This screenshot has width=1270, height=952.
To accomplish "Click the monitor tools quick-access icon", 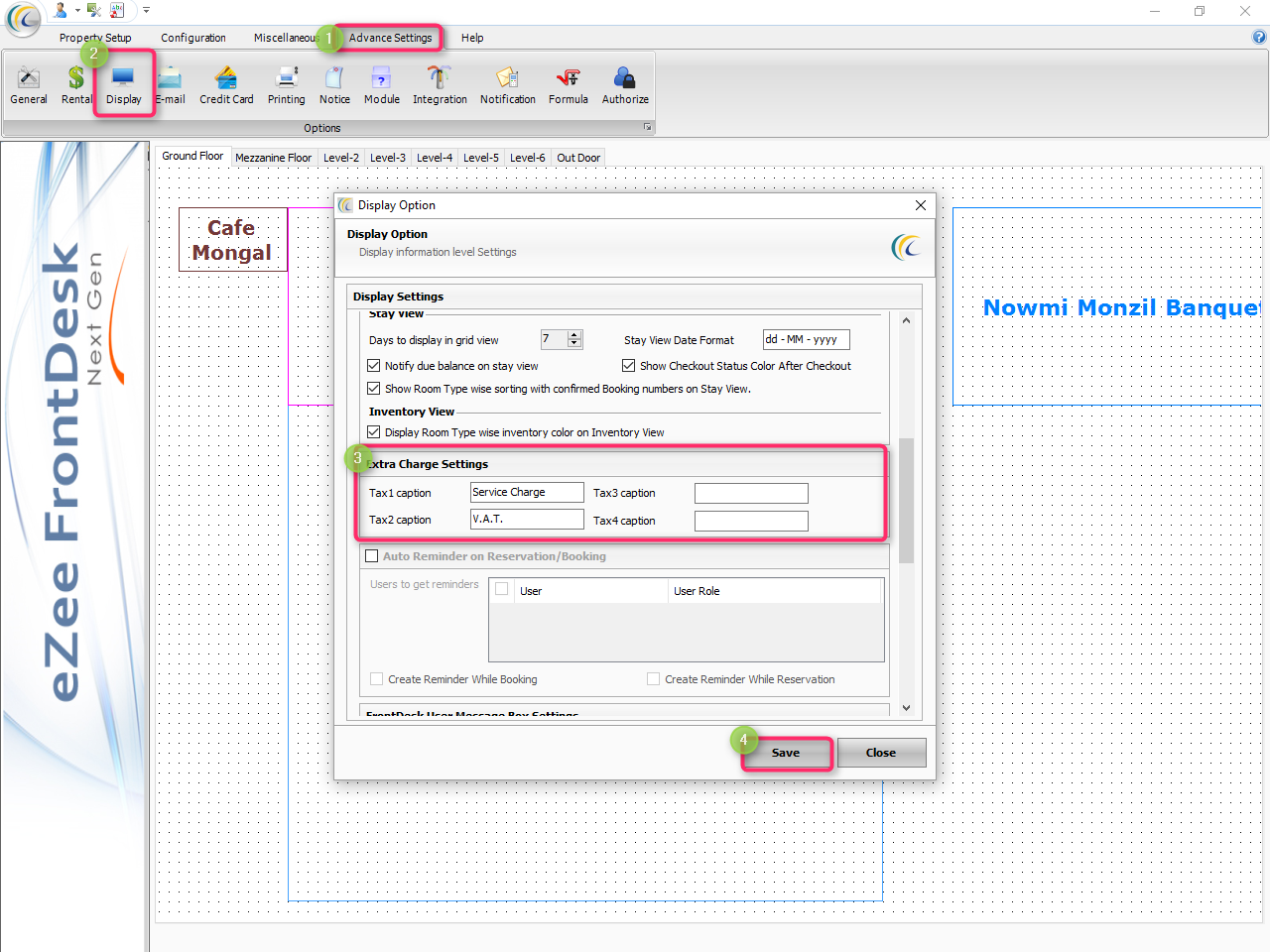I will tap(94, 10).
